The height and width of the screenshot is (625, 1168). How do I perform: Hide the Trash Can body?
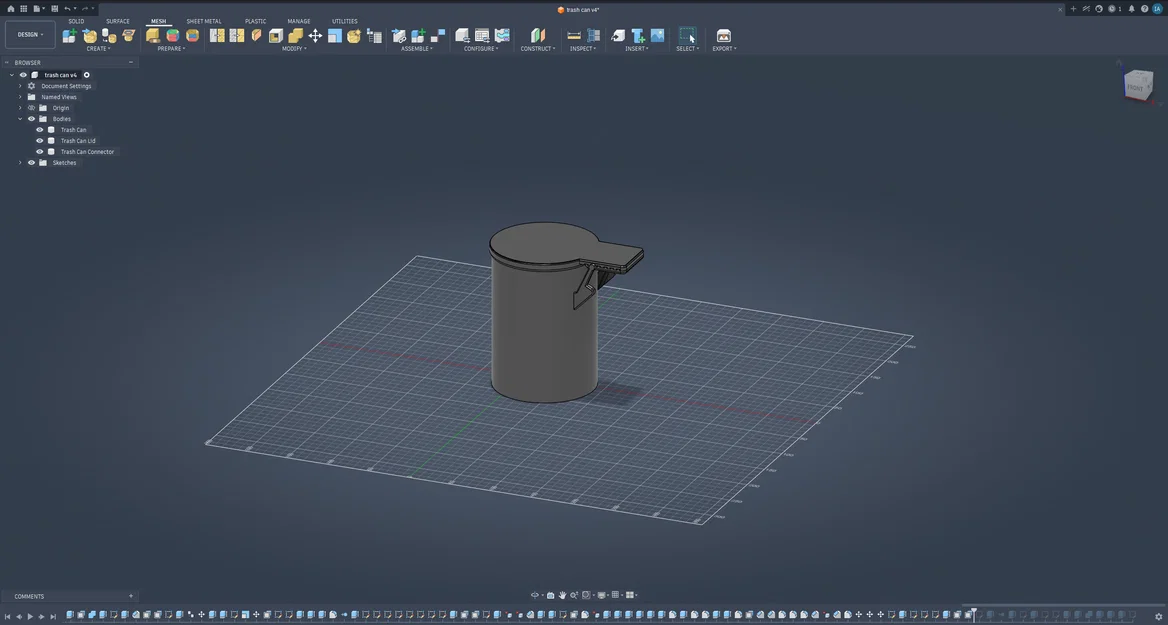[x=40, y=130]
